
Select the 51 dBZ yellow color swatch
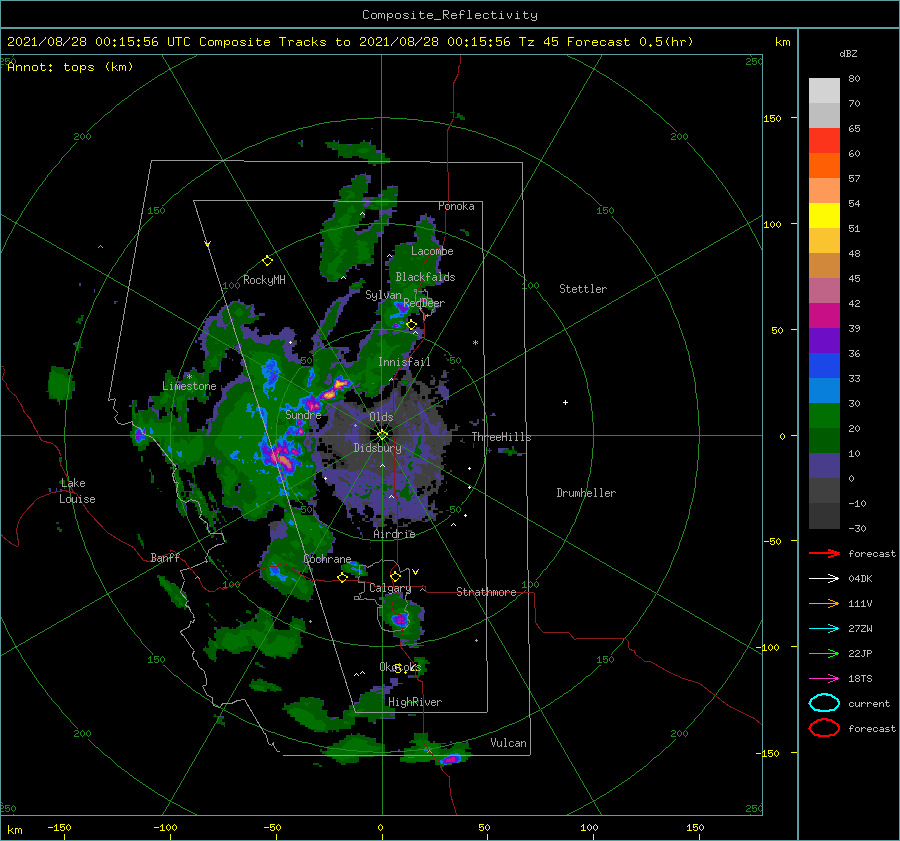pos(824,215)
